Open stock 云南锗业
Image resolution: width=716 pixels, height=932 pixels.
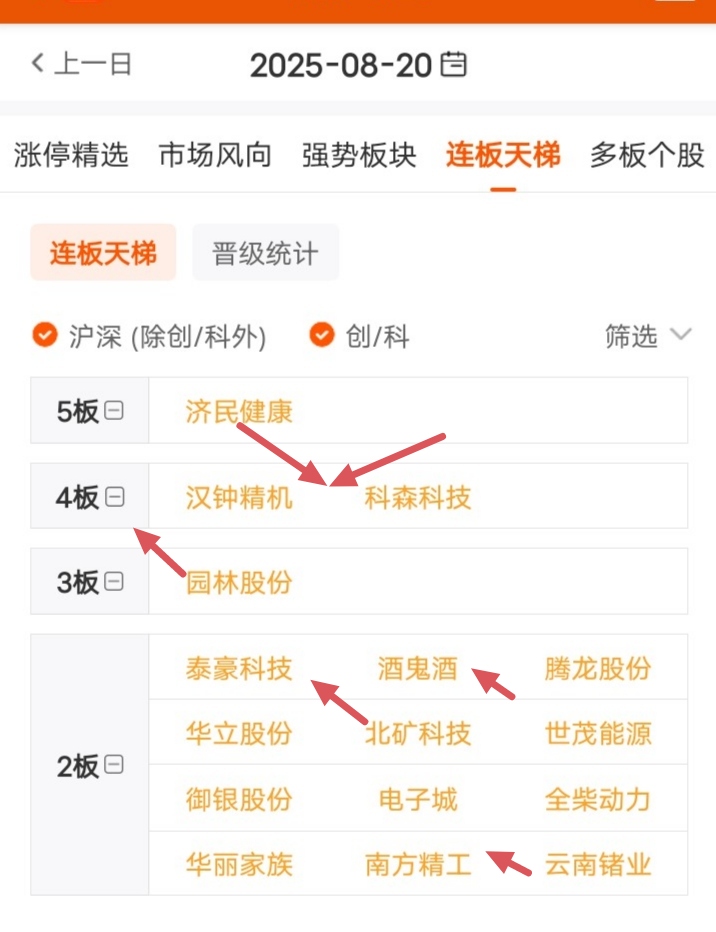click(598, 864)
